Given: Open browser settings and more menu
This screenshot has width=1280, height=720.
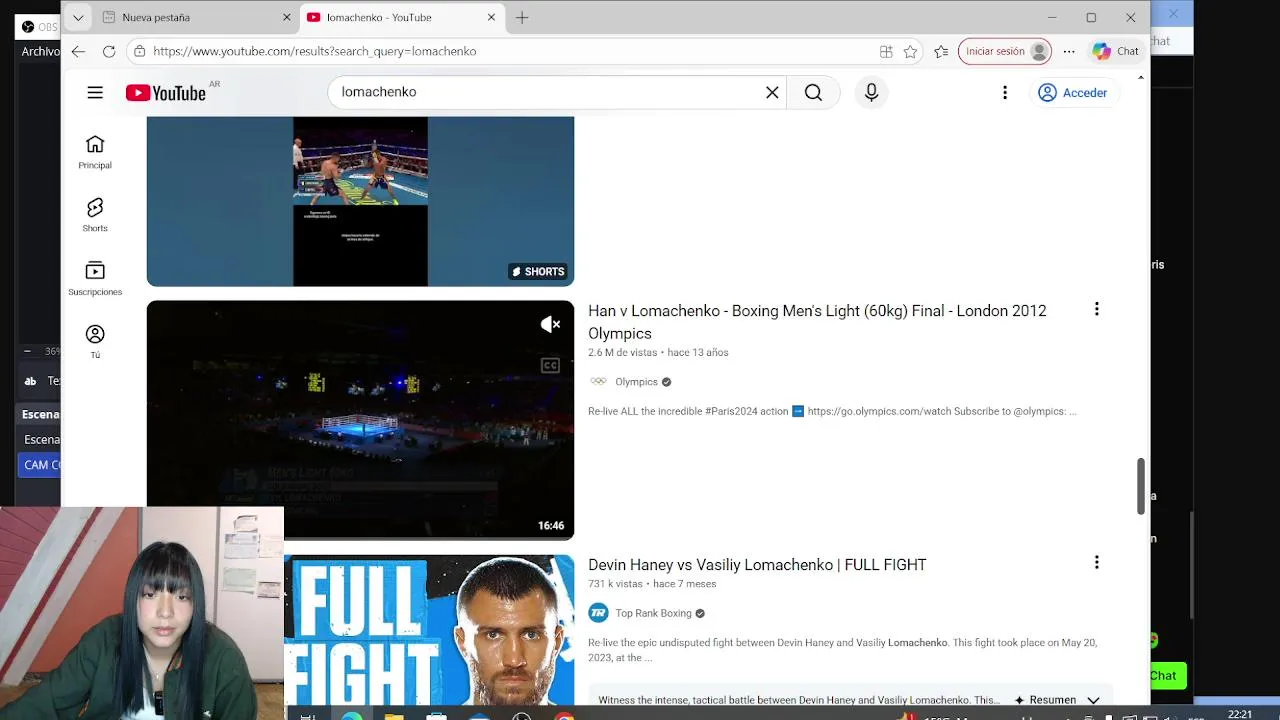Looking at the screenshot, I should pyautogui.click(x=1069, y=51).
